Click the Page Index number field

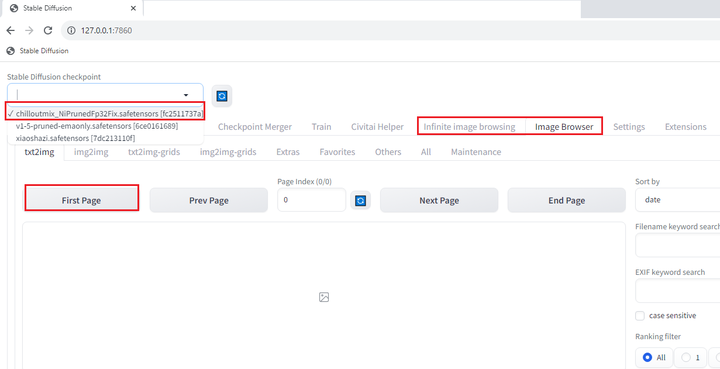[311, 200]
